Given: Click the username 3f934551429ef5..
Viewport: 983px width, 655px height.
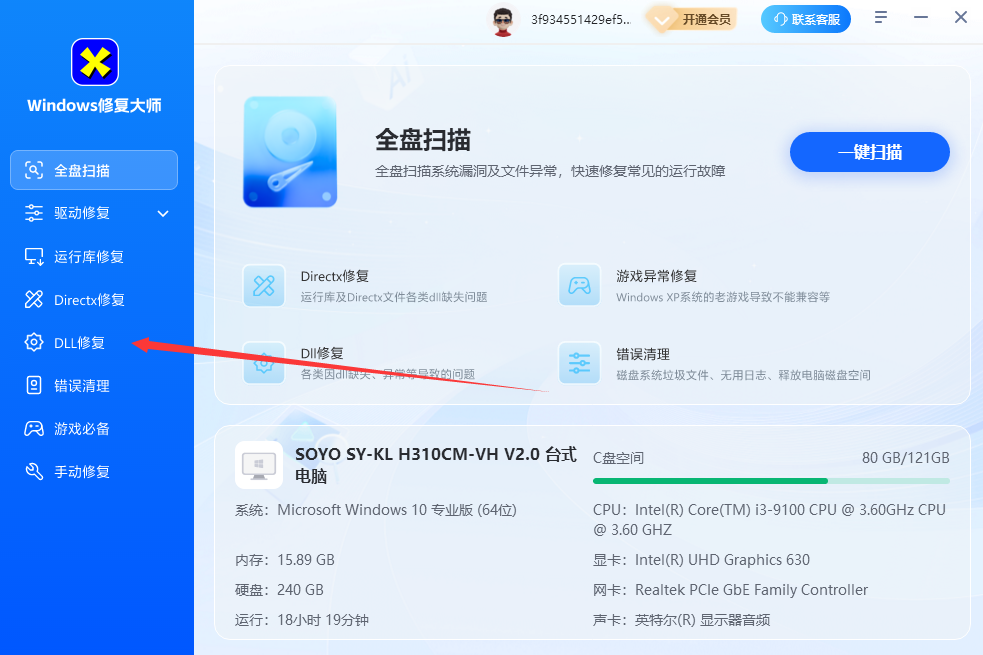Looking at the screenshot, I should pos(581,20).
